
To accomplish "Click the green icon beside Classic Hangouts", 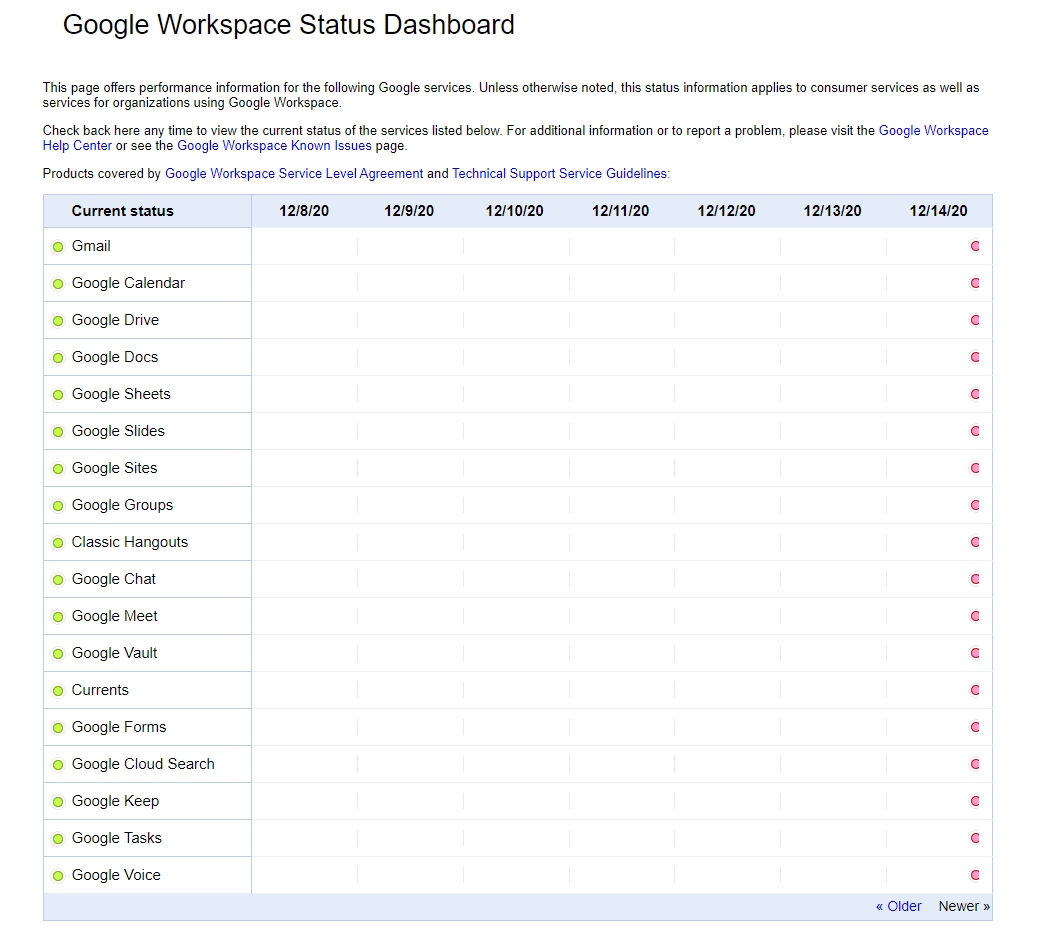I will (x=58, y=543).
